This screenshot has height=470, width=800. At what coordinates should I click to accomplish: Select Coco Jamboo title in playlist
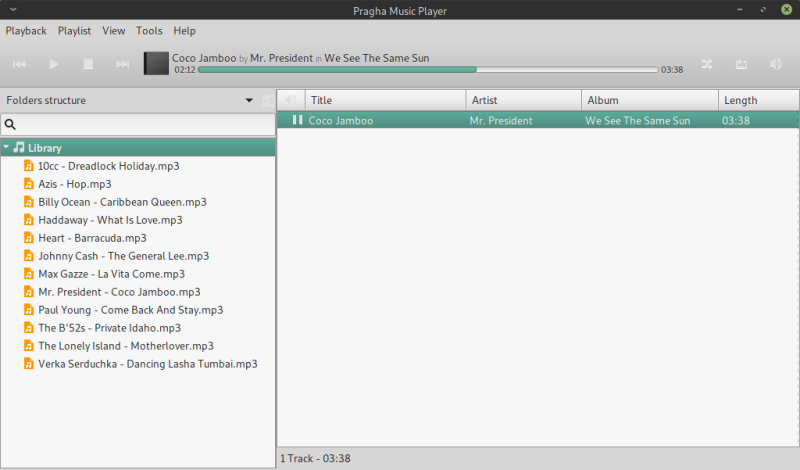341,121
